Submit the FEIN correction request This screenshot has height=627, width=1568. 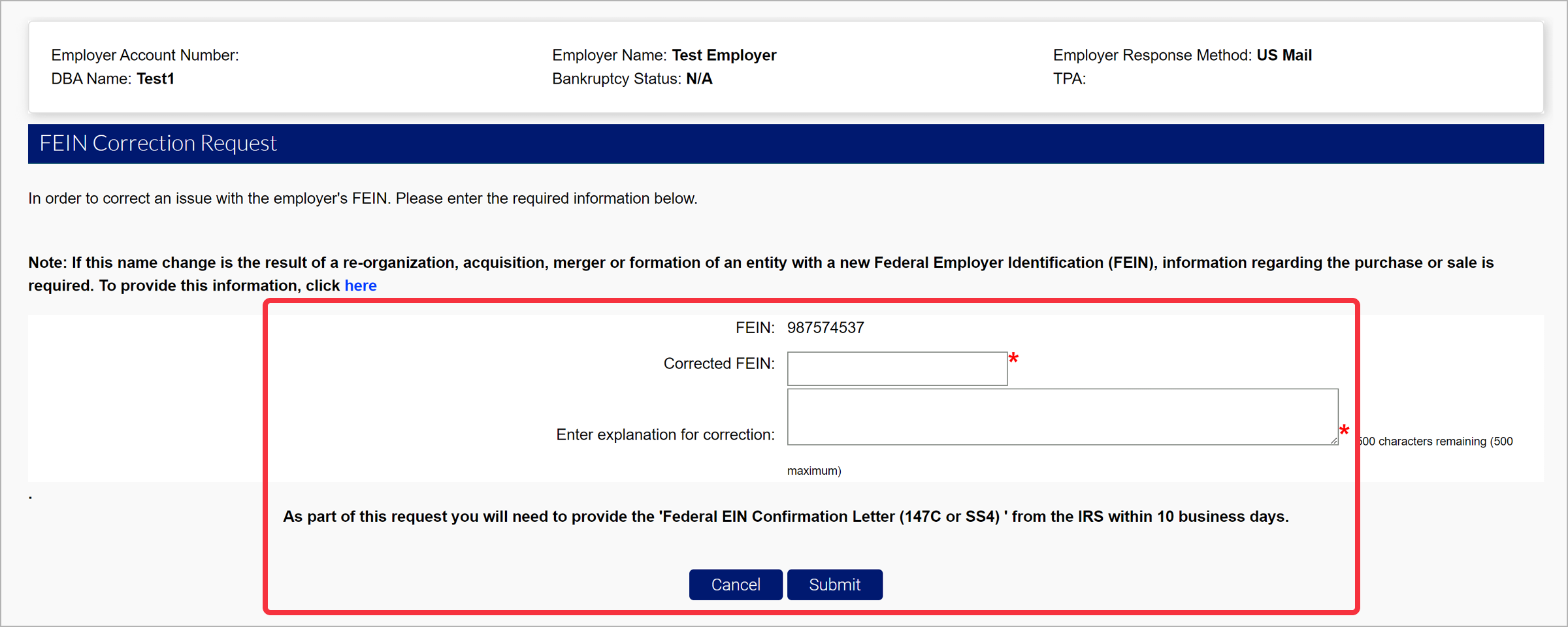834,585
